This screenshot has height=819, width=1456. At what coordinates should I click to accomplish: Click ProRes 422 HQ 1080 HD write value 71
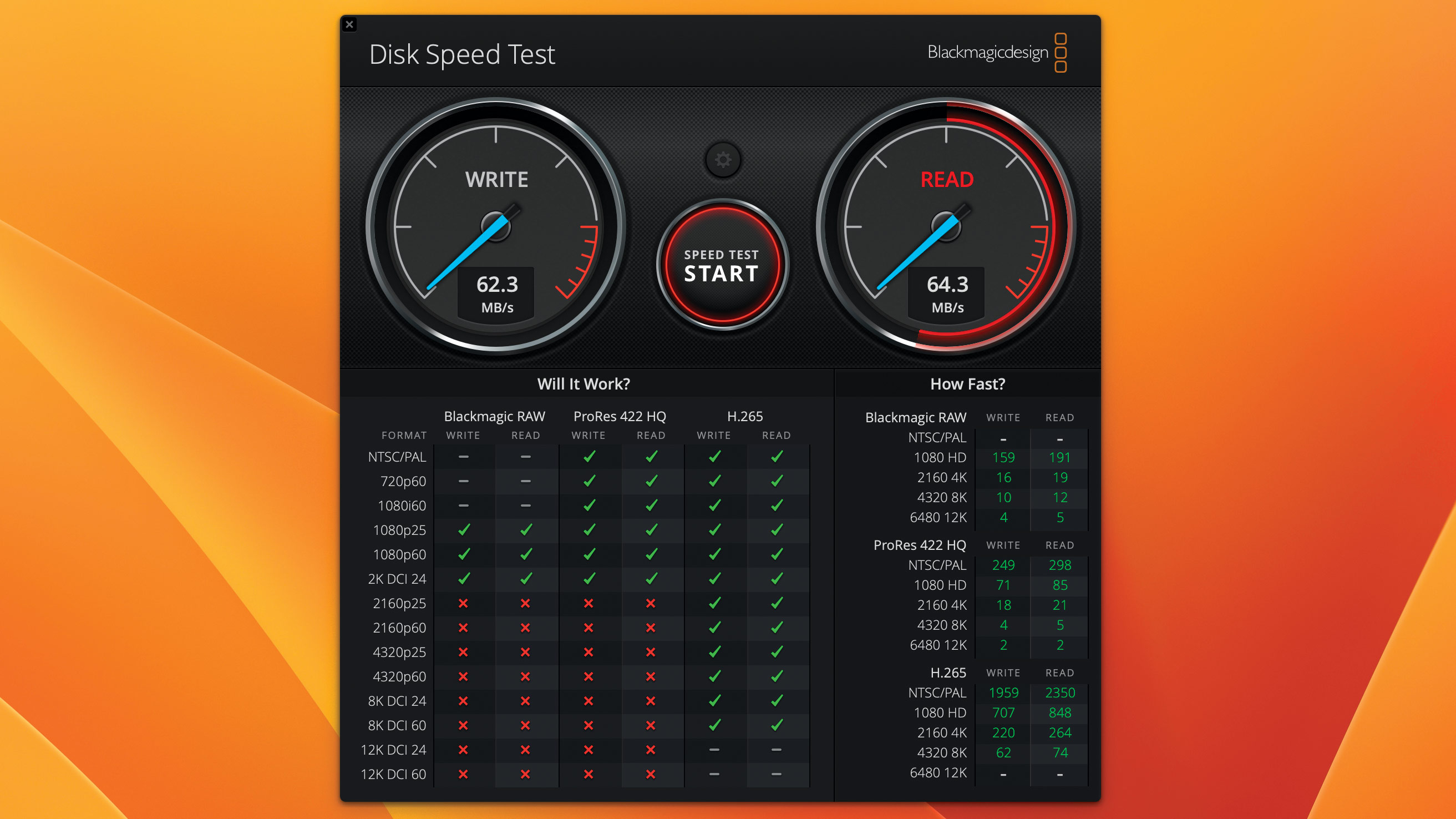tap(1003, 585)
